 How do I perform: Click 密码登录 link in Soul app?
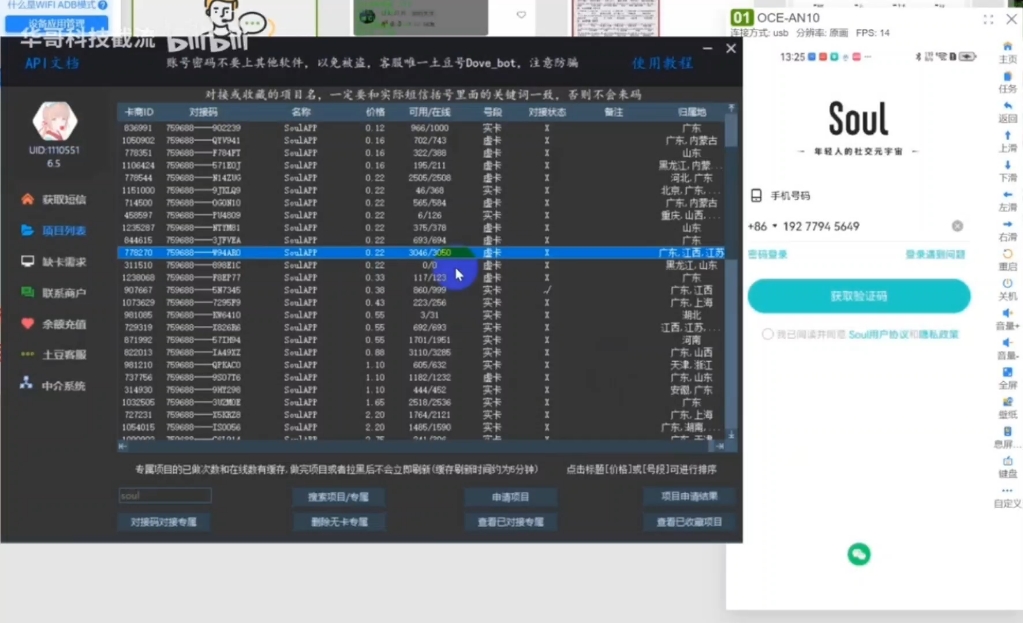point(767,254)
